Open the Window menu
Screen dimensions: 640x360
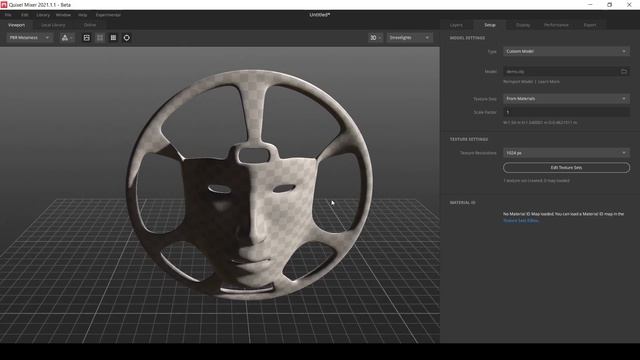point(63,15)
